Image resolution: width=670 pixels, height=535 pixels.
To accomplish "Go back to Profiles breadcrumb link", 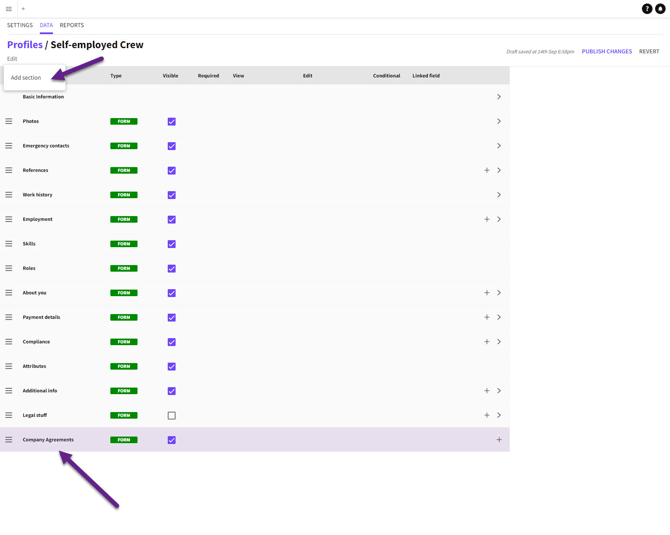I will 25,45.
